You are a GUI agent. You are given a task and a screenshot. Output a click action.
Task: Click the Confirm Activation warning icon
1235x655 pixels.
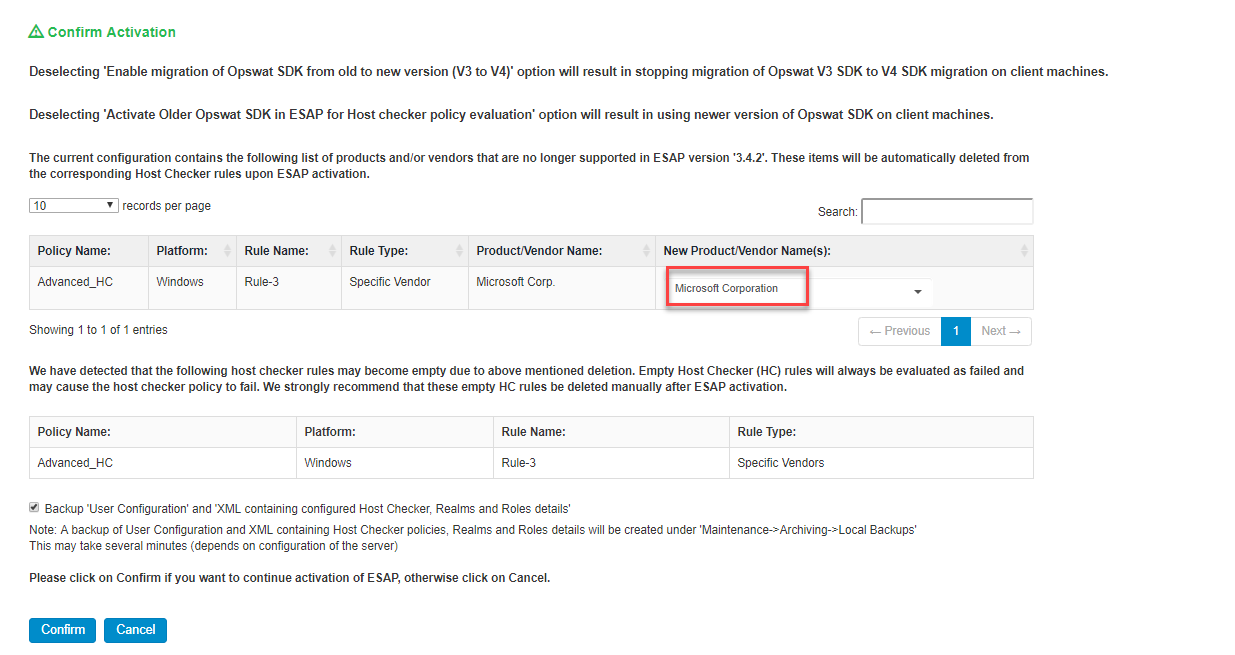click(x=36, y=32)
